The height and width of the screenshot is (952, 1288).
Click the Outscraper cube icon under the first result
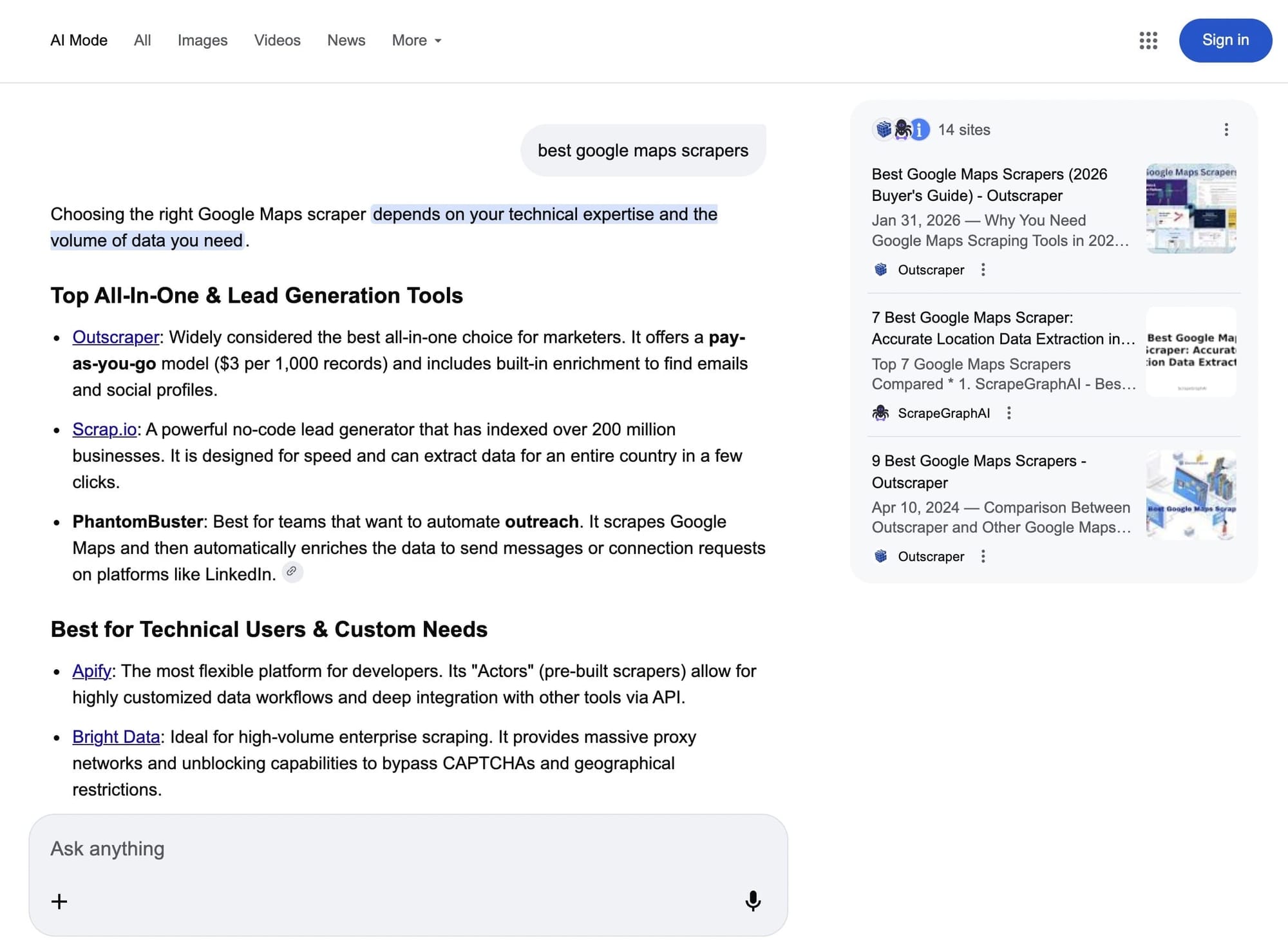pyautogui.click(x=880, y=270)
